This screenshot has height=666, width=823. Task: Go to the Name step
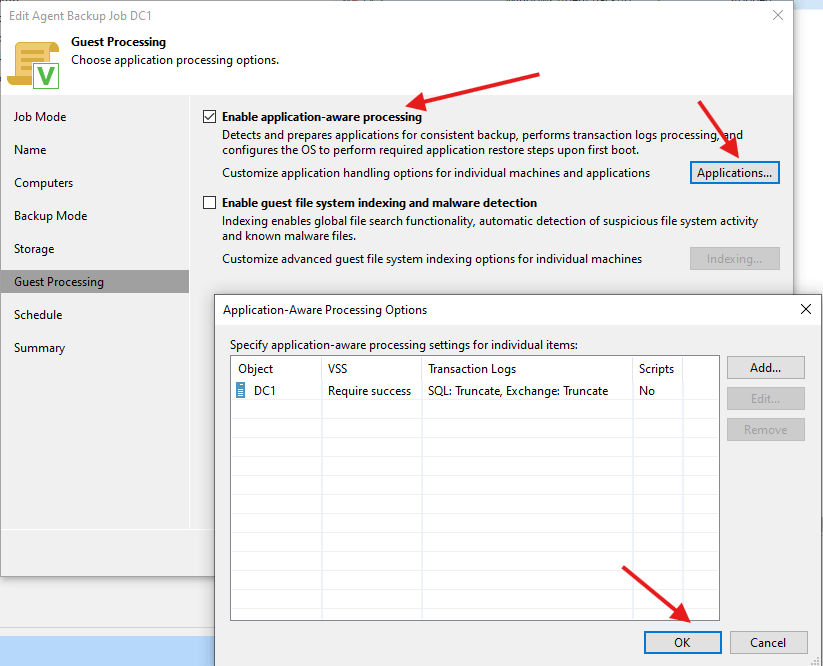pyautogui.click(x=30, y=150)
